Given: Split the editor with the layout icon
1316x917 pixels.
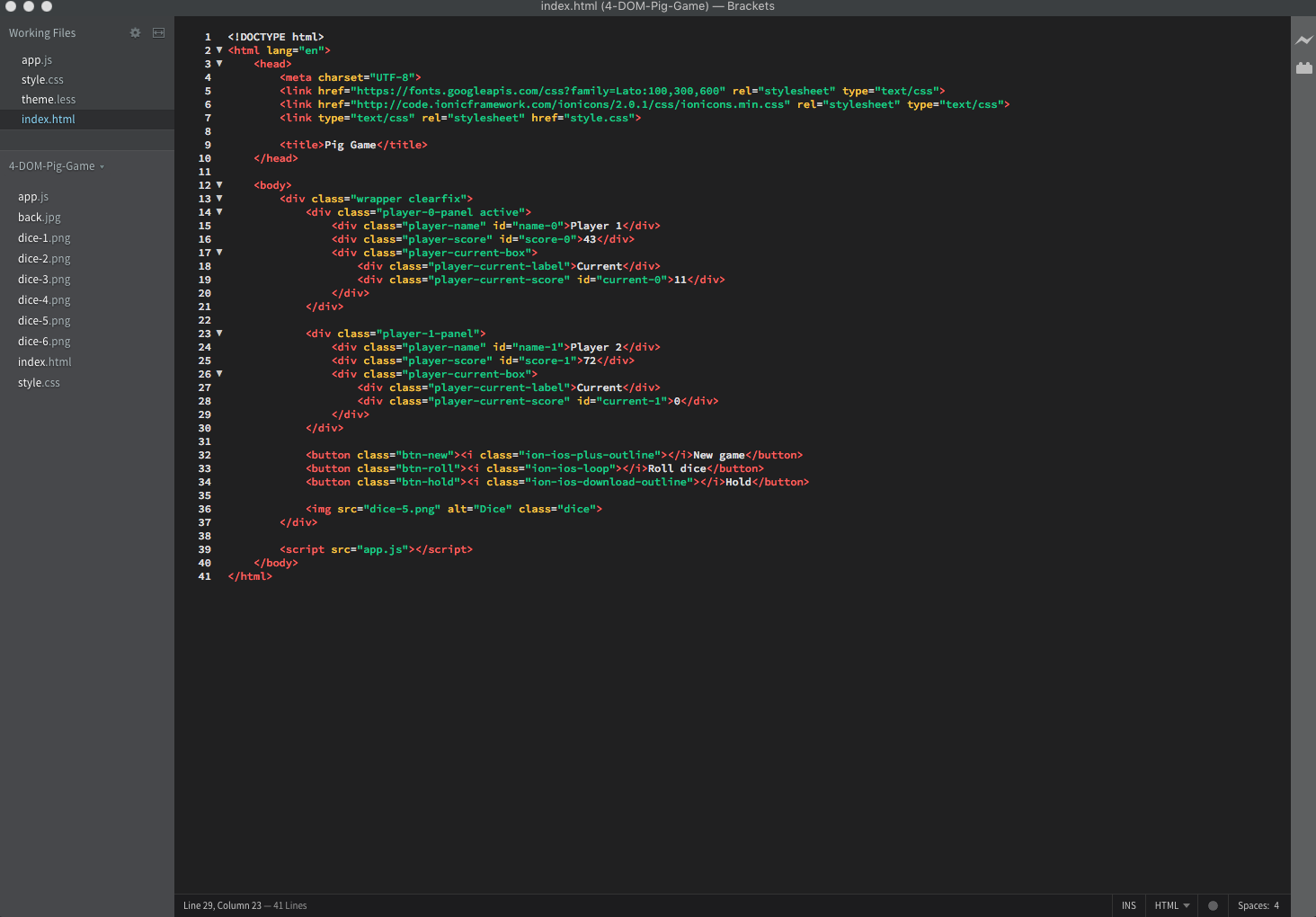Looking at the screenshot, I should point(158,33).
